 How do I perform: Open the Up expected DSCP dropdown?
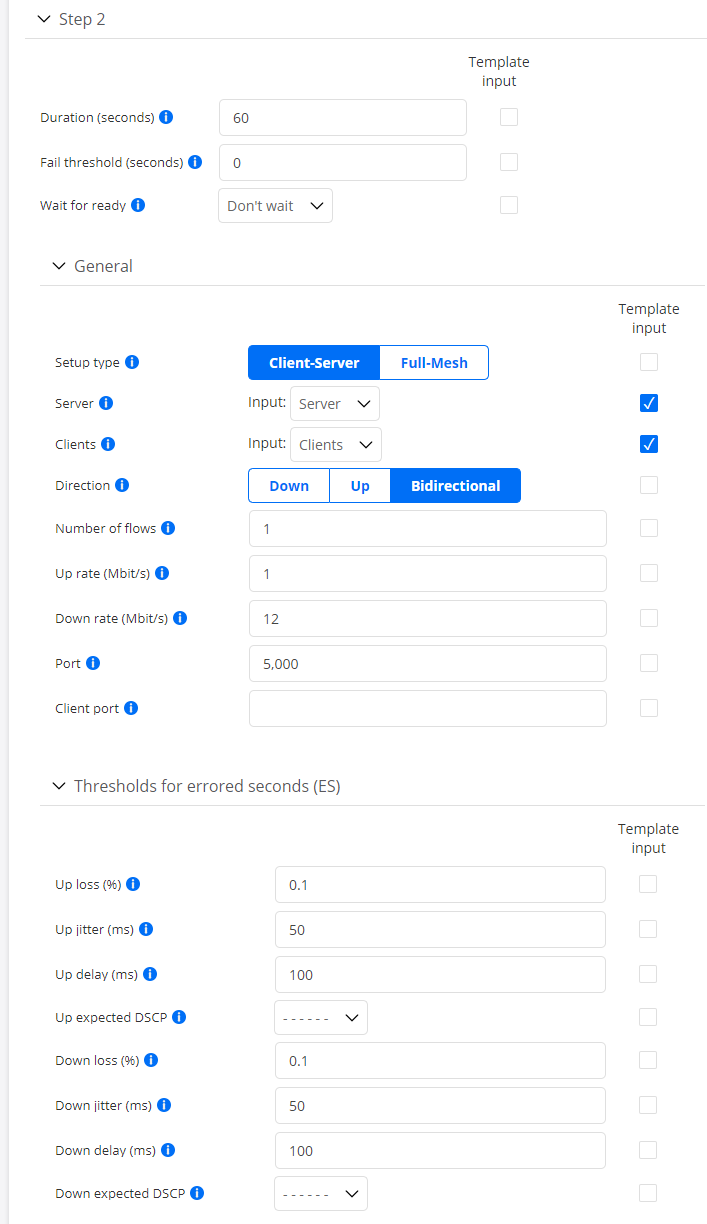coord(320,1016)
